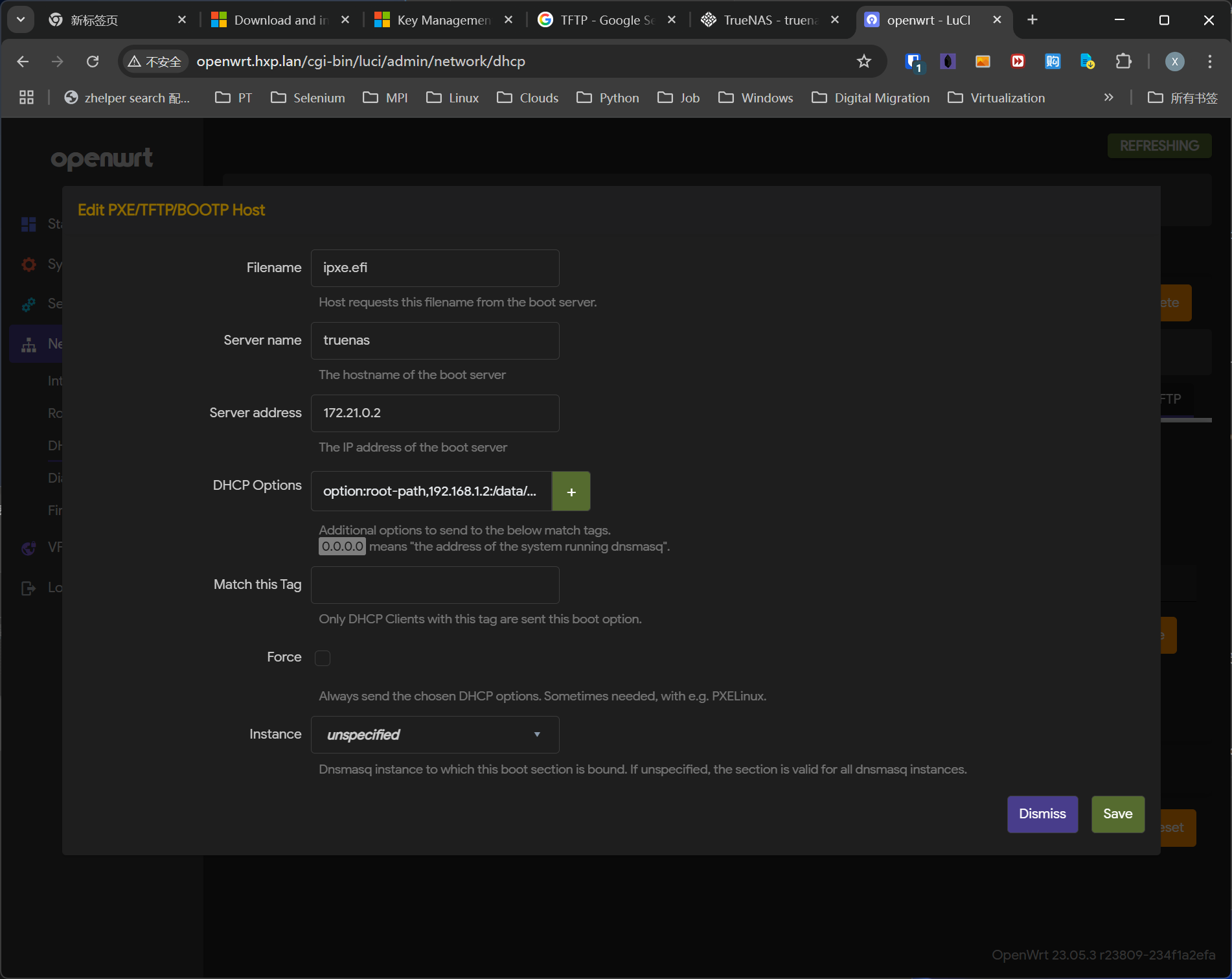Viewport: 1232px width, 979px height.
Task: Open the Linux bookmarks folder
Action: point(453,98)
